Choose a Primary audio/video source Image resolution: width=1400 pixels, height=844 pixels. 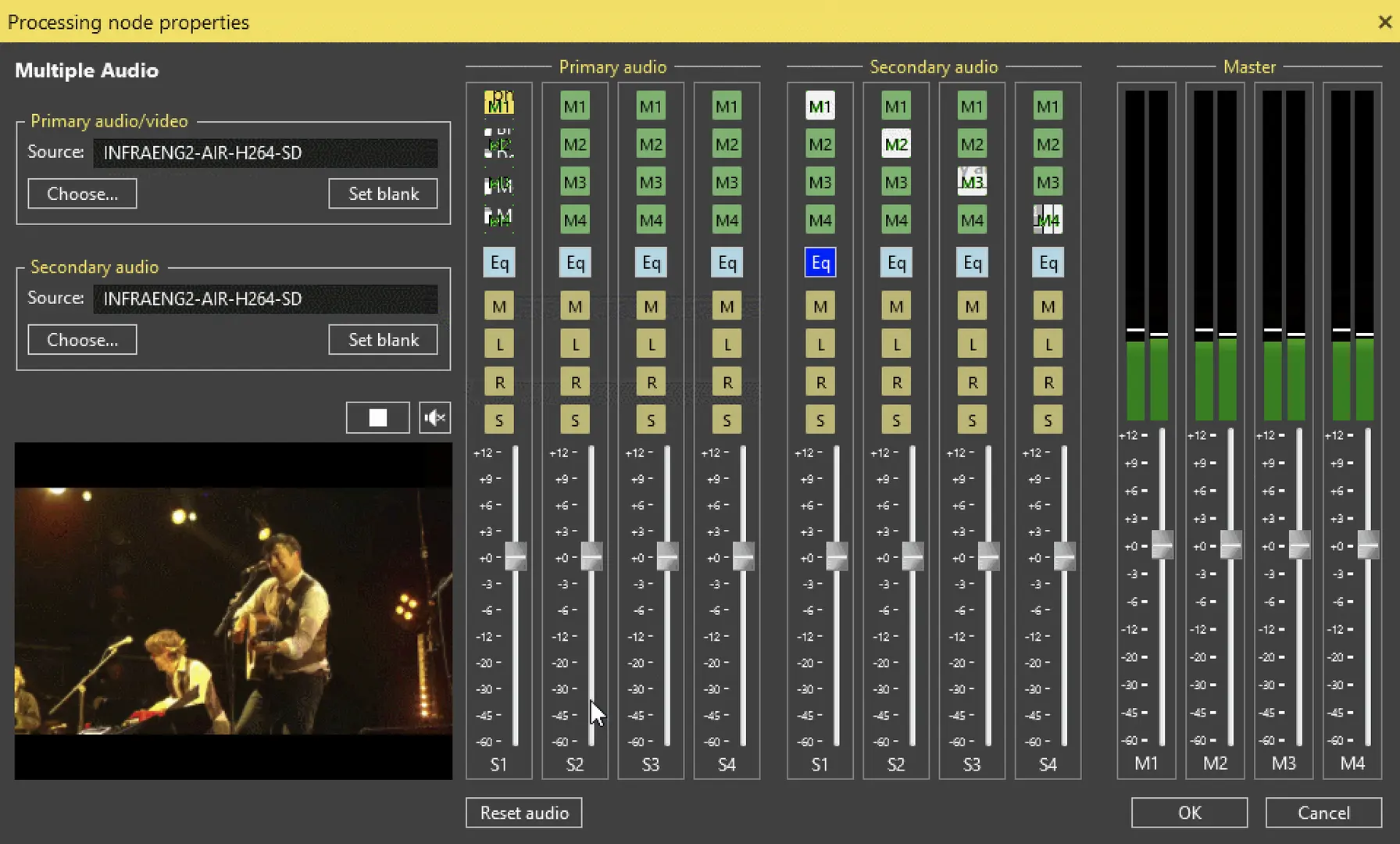[82, 194]
